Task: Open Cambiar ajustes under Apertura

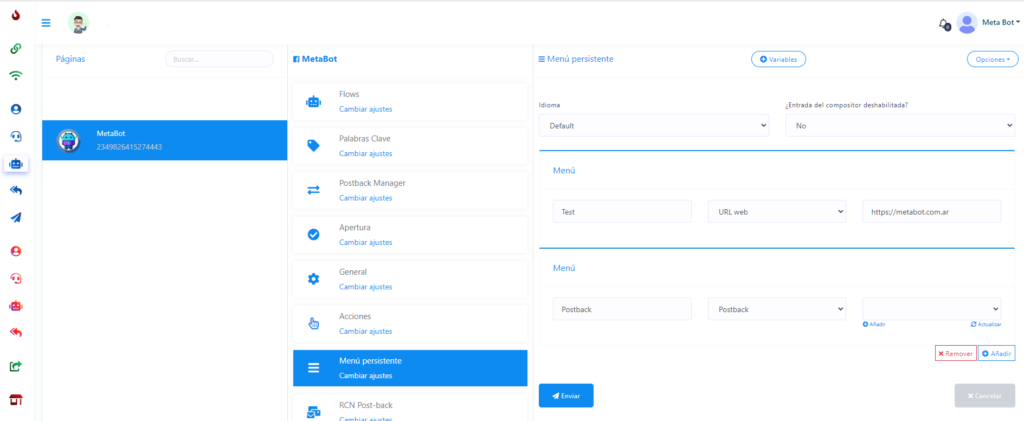Action: pyautogui.click(x=366, y=242)
